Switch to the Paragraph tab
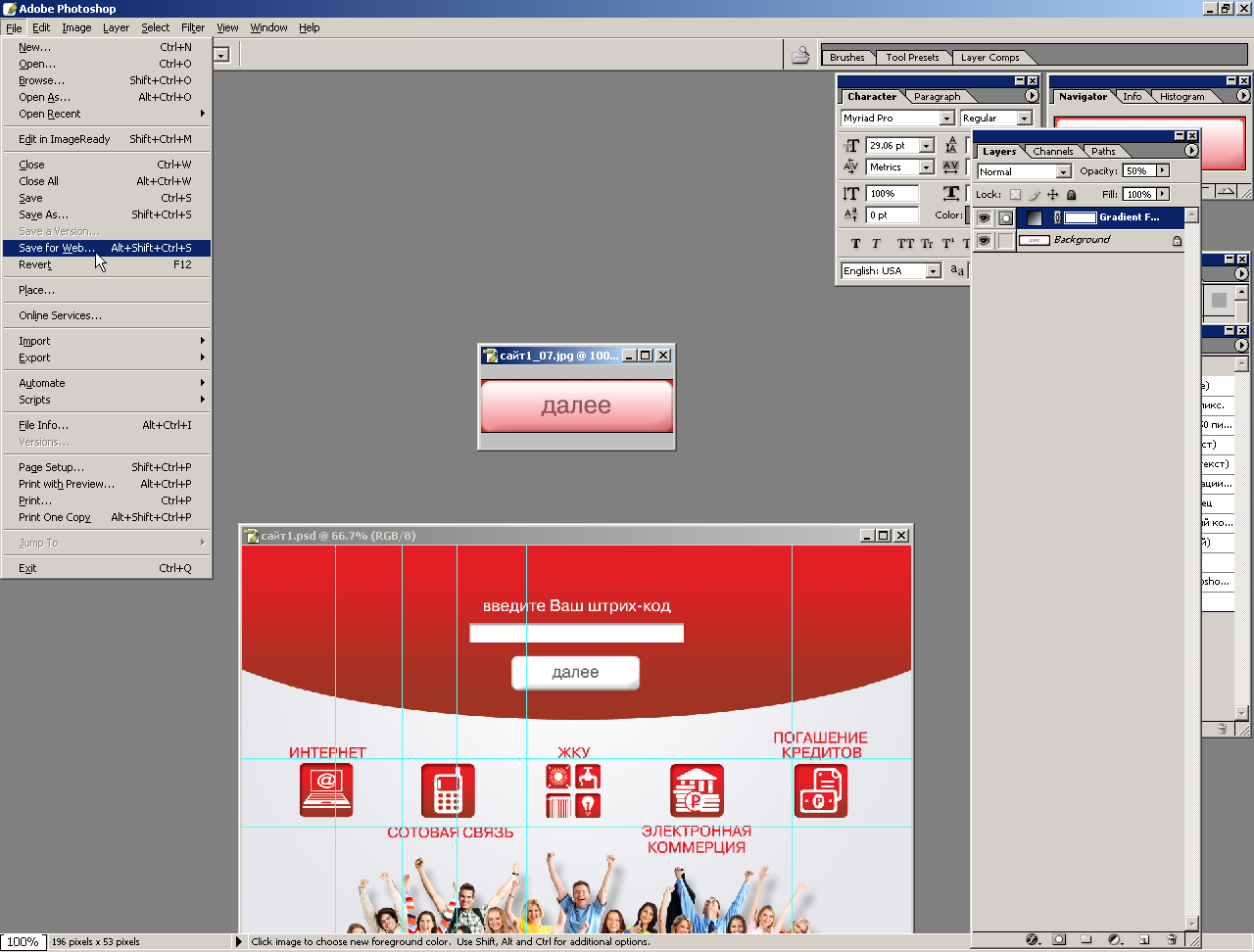Screen dimensions: 1254x952 (938, 97)
